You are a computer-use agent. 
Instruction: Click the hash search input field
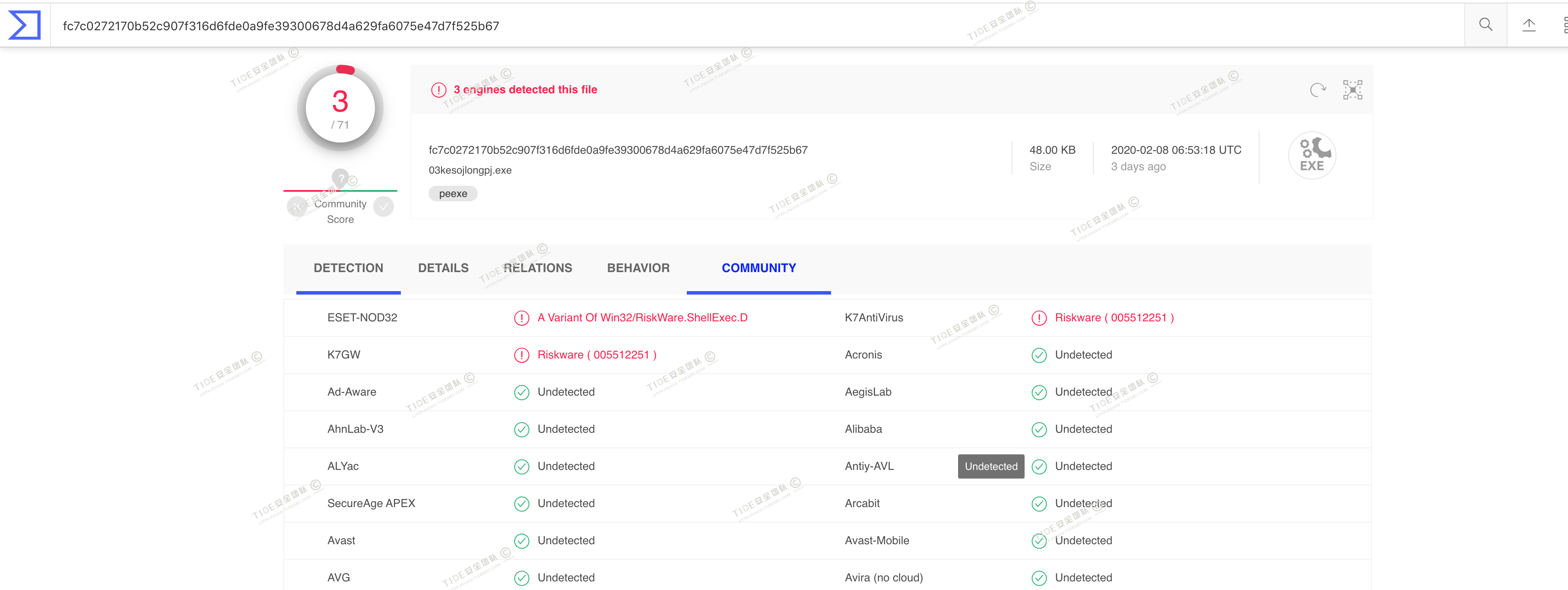(x=730, y=25)
